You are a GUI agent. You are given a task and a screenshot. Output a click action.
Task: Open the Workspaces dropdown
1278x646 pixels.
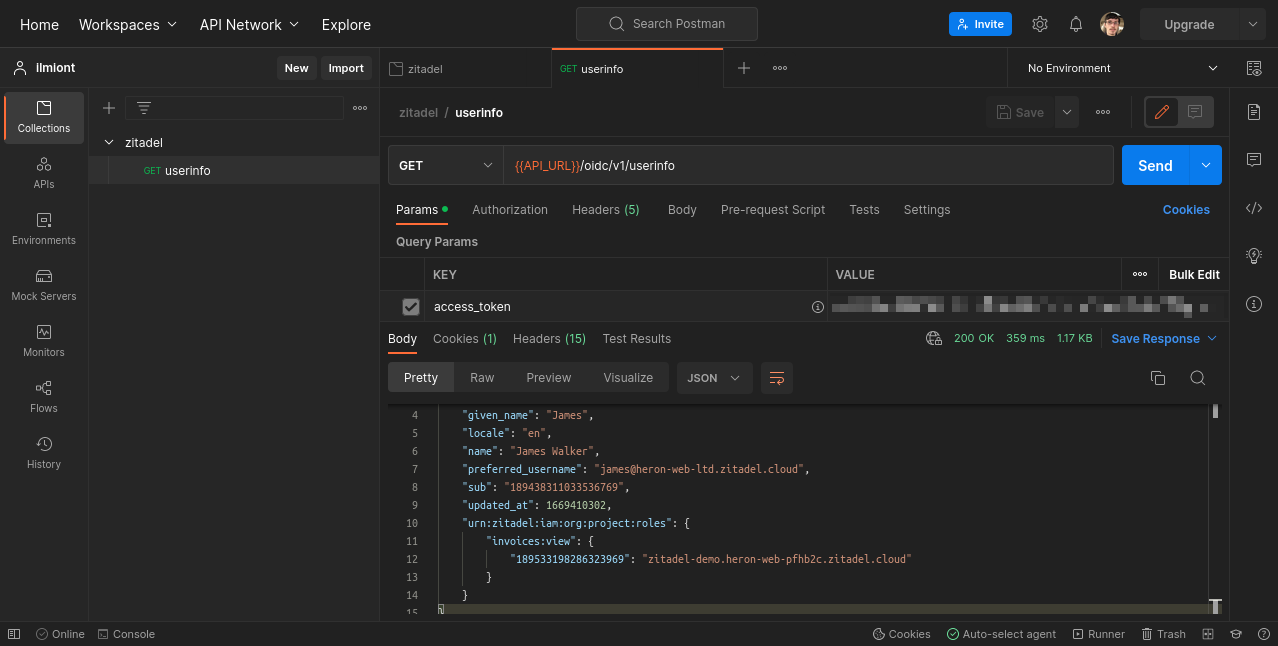coord(128,24)
